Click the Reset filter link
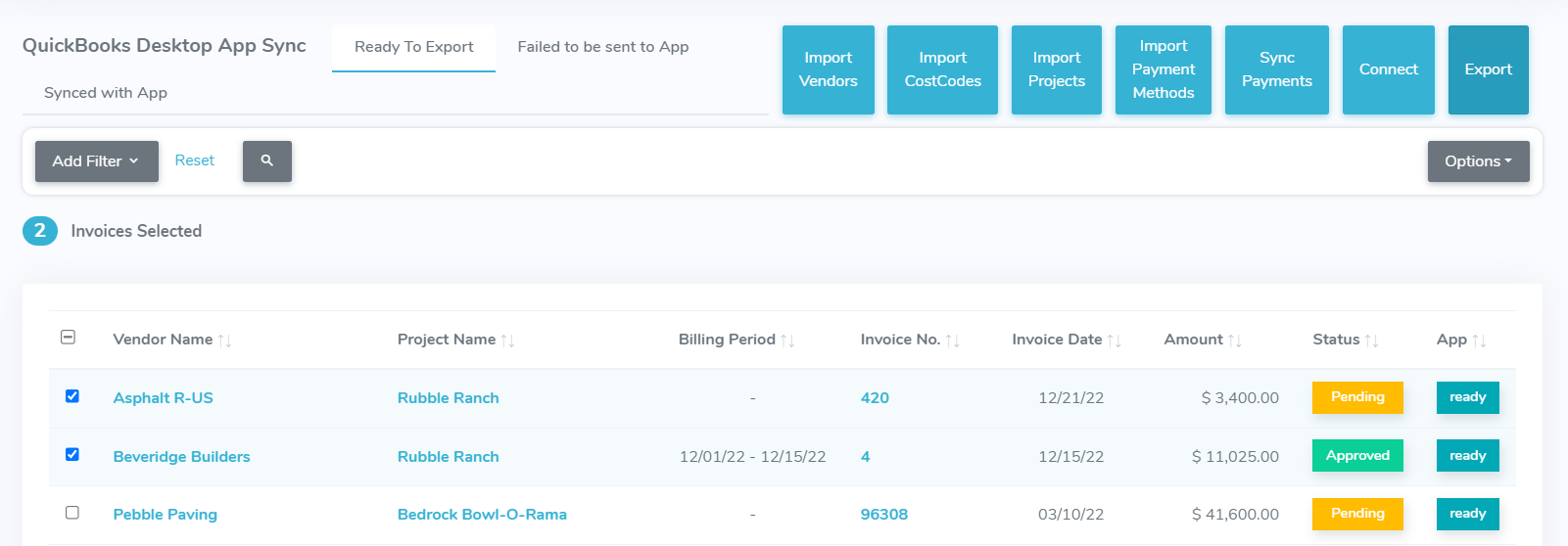Viewport: 1568px width, 546px height. click(x=194, y=160)
